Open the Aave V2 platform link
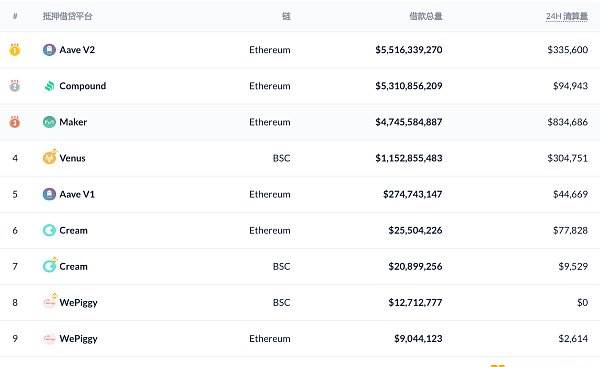 pyautogui.click(x=77, y=50)
